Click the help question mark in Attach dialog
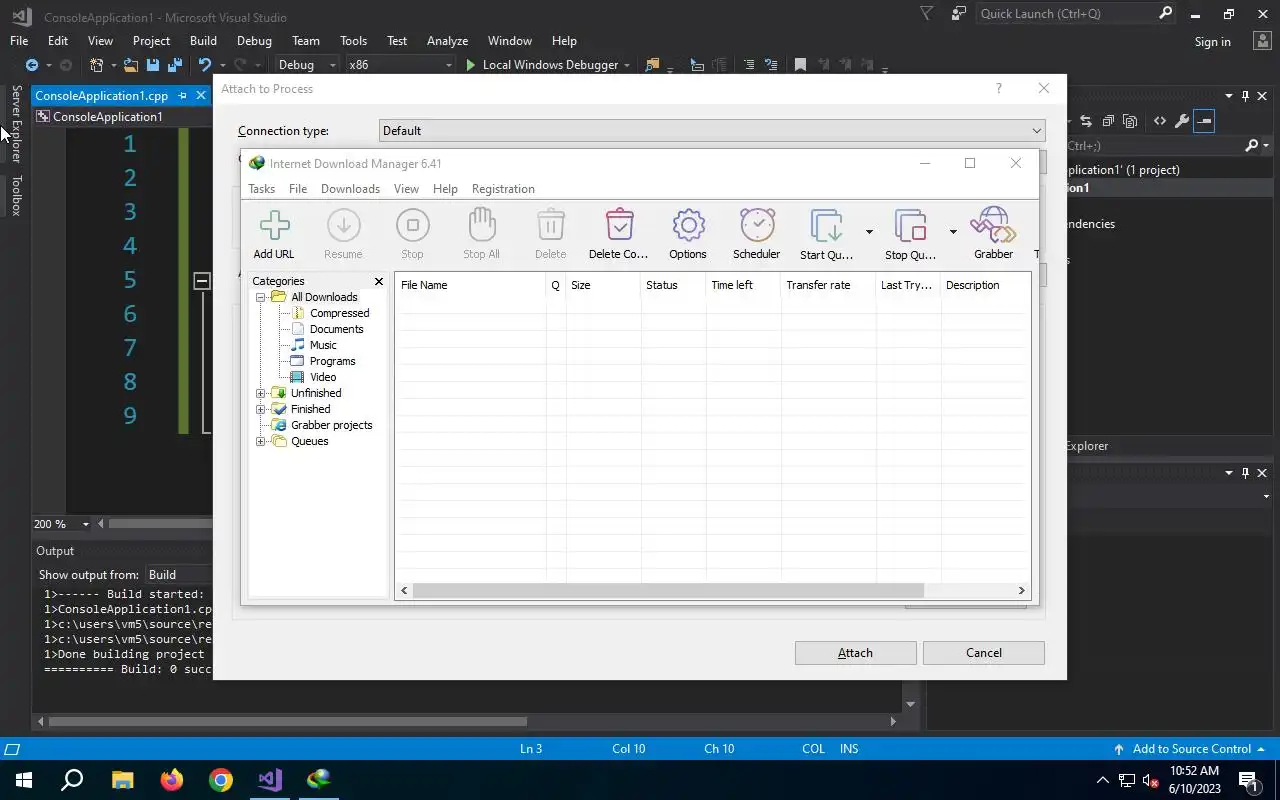 (x=998, y=89)
